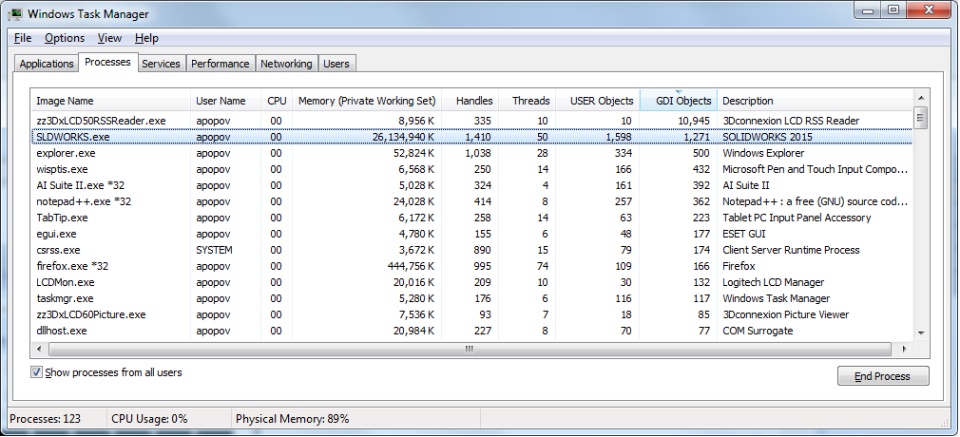Screen dimensions: 960x437
Task: Switch to the Applications tab
Action: coord(47,64)
